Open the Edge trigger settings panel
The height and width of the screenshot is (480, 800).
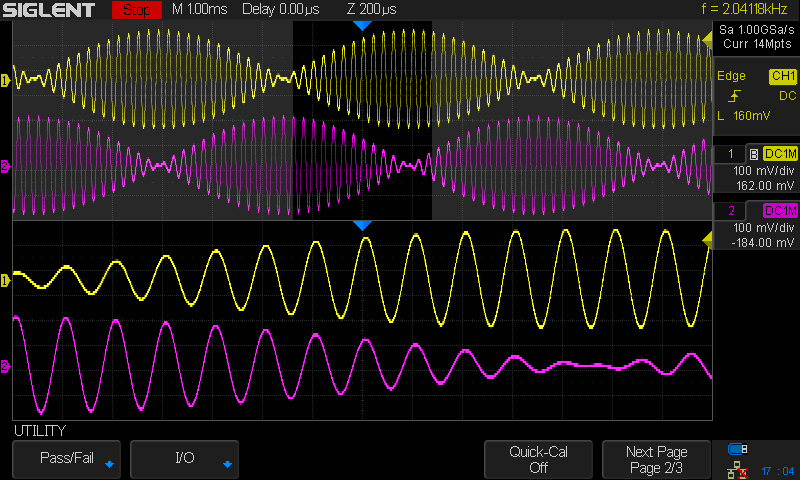tap(730, 77)
